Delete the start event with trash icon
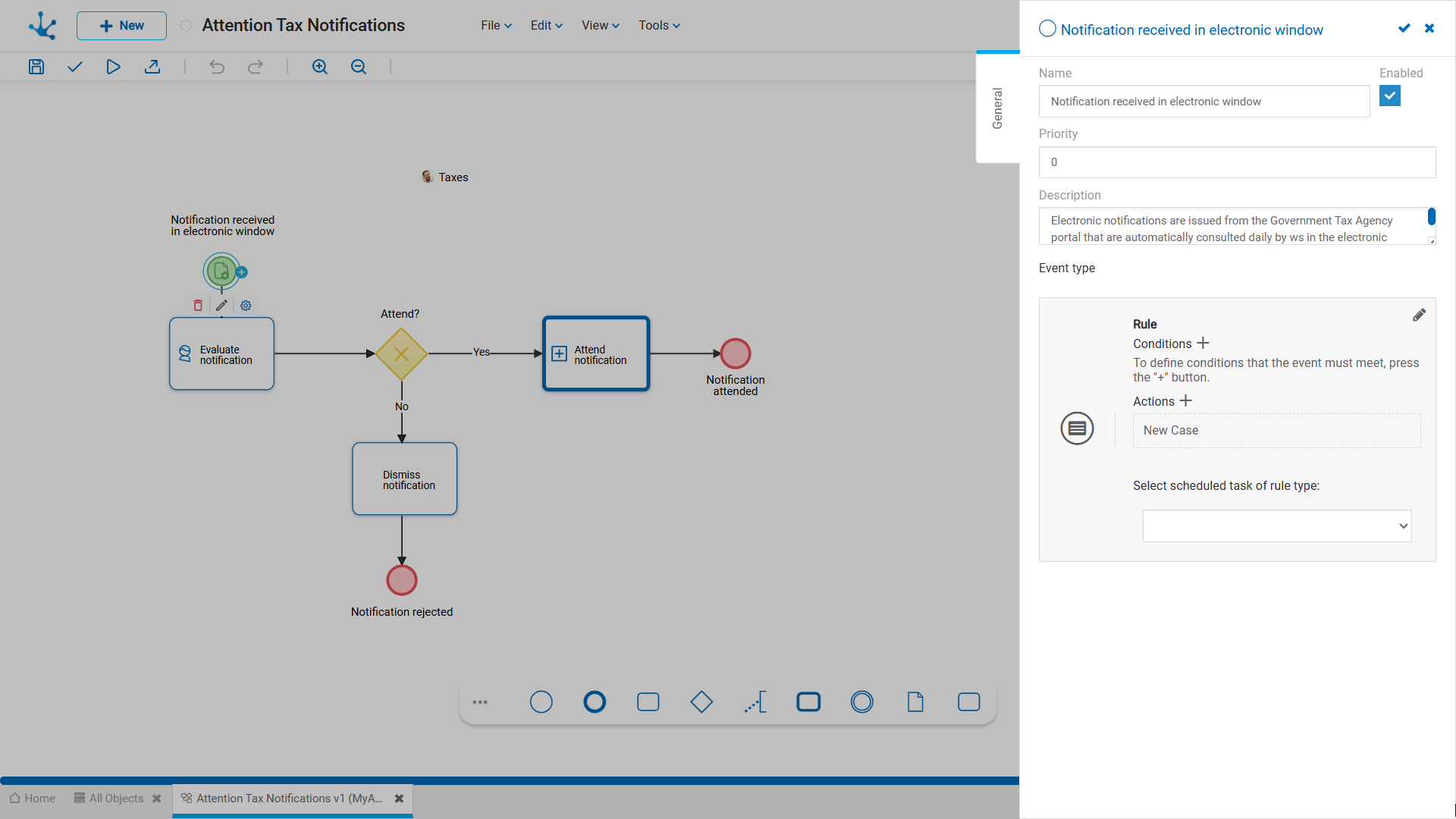Image resolution: width=1456 pixels, height=819 pixels. click(198, 305)
